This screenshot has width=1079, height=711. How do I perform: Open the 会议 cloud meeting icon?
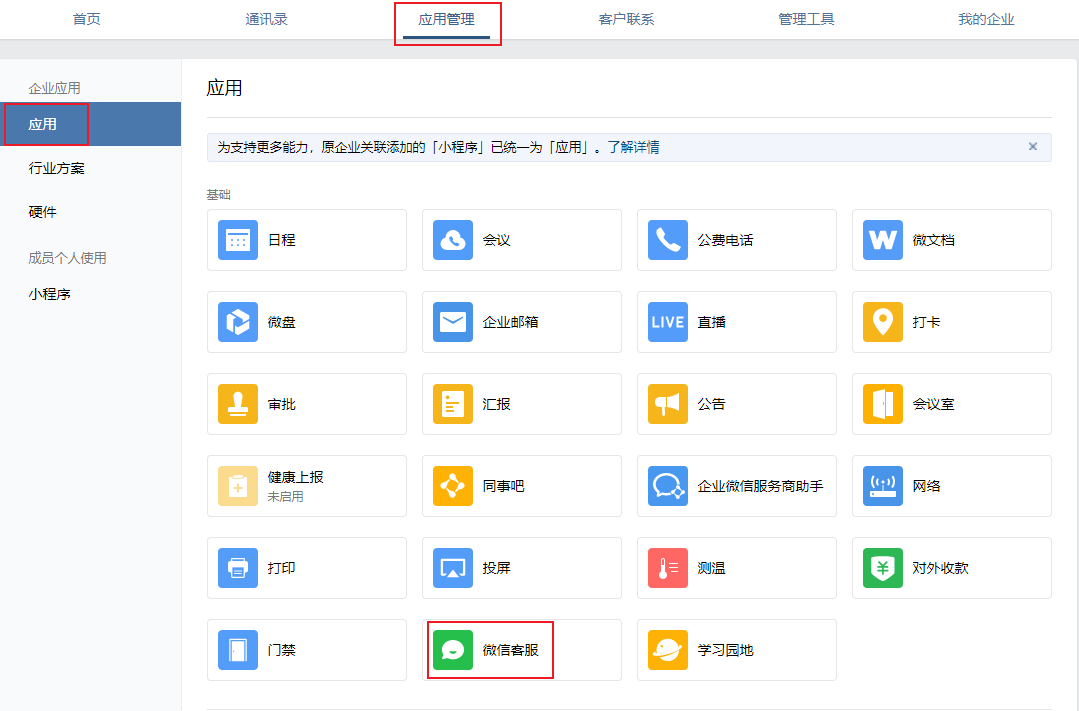tap(453, 240)
